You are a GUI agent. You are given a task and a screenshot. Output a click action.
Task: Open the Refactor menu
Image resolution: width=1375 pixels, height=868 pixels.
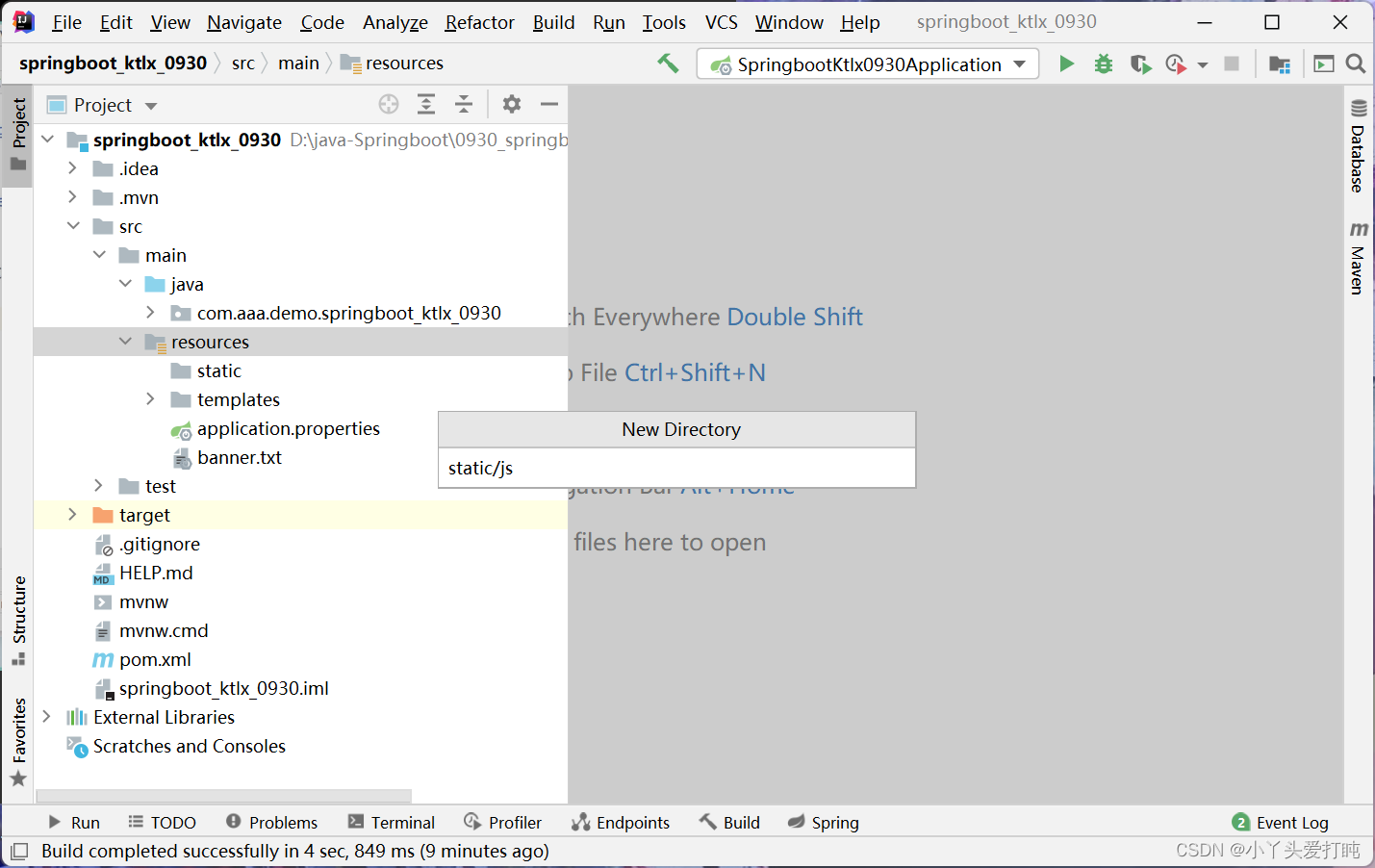(x=479, y=22)
